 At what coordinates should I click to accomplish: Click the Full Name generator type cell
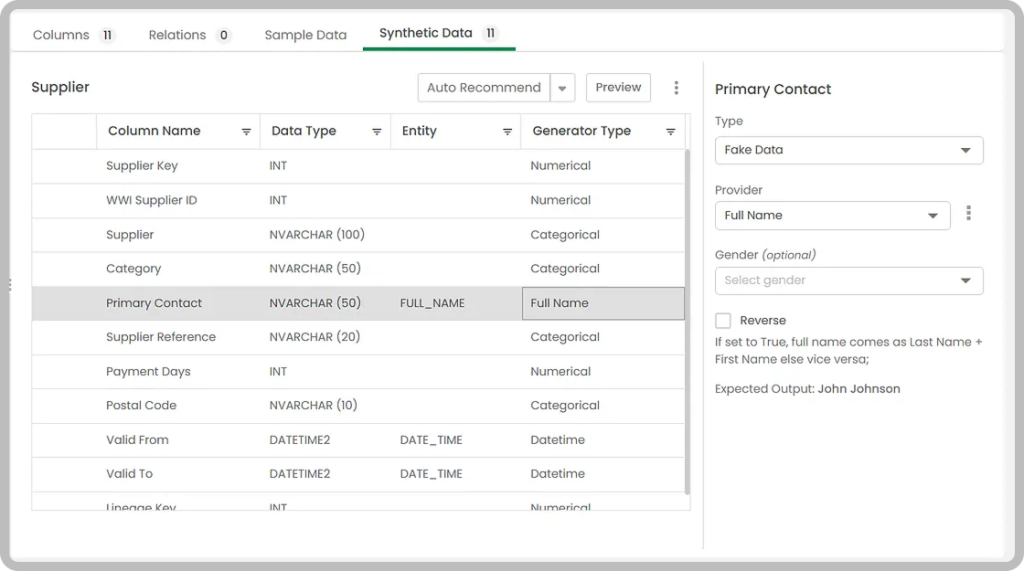[603, 303]
